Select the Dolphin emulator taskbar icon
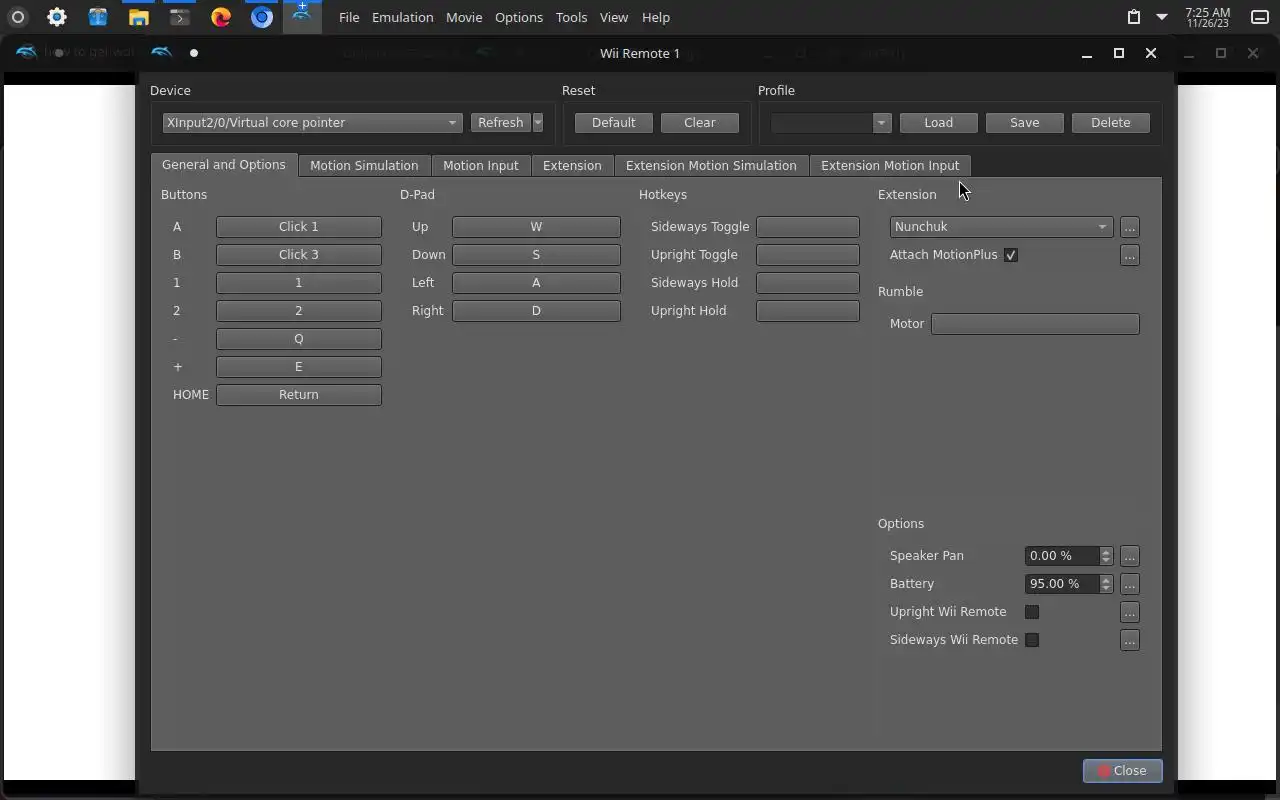Screen dimensions: 1280x800 pyautogui.click(x=302, y=17)
